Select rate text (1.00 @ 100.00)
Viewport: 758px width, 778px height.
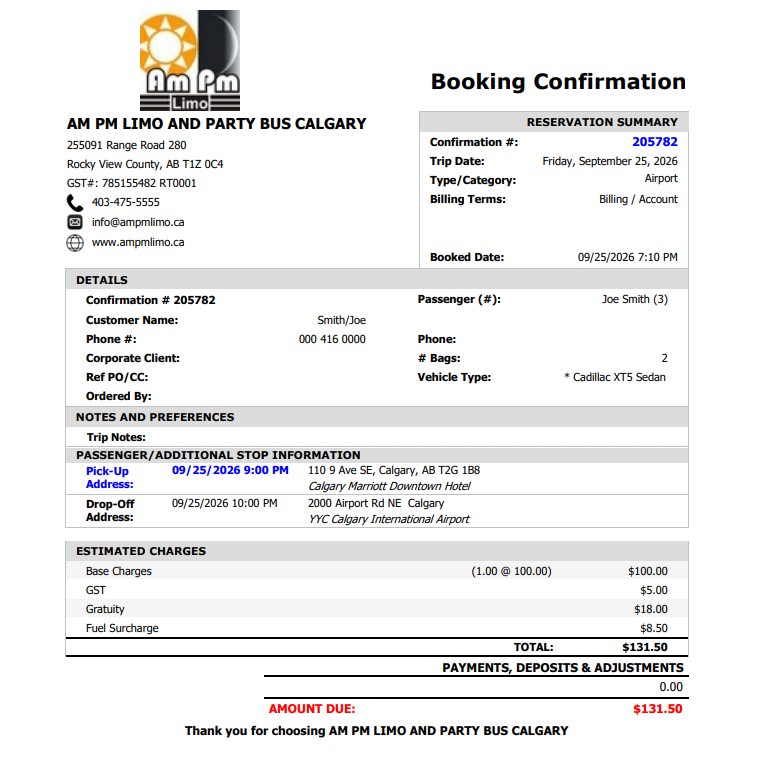click(511, 571)
